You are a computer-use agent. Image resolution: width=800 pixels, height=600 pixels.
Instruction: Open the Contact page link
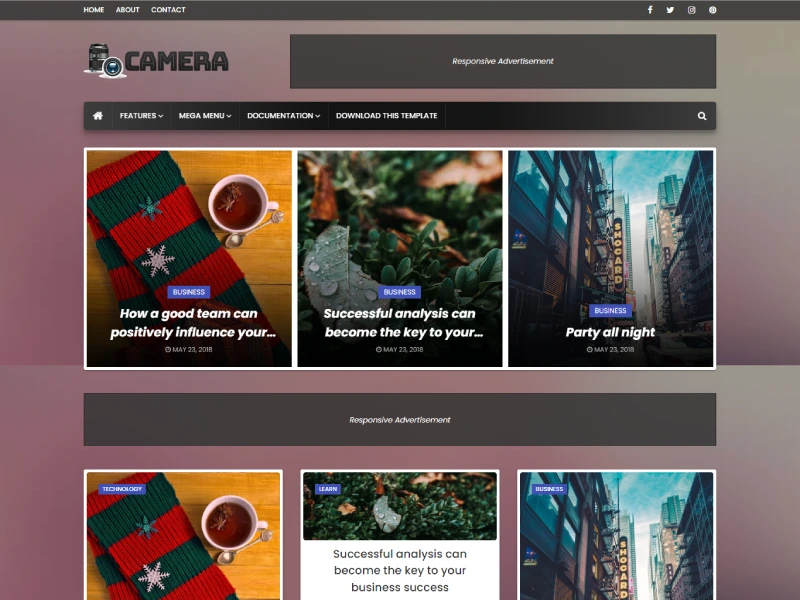(168, 10)
